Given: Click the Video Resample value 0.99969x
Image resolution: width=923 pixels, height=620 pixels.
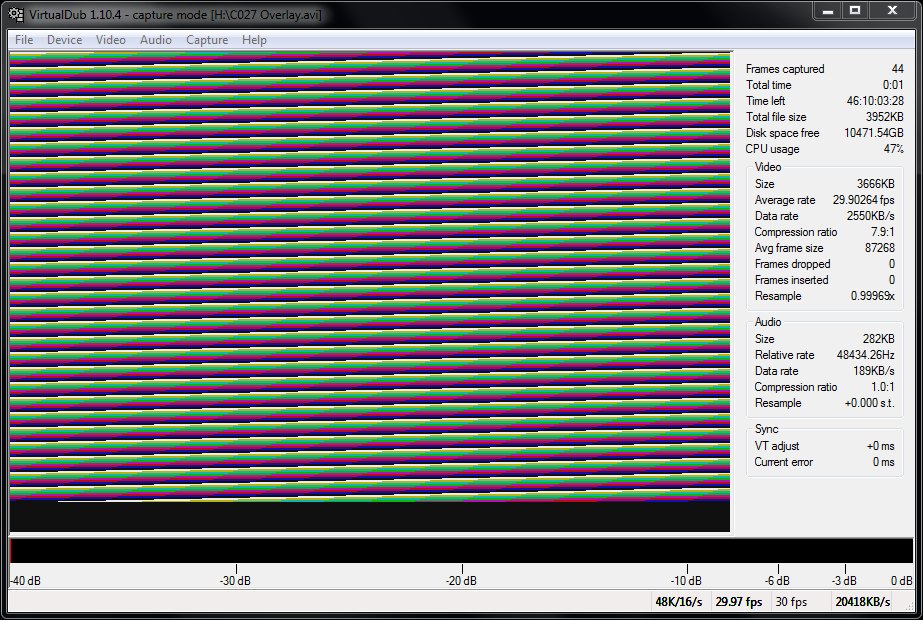Looking at the screenshot, I should [872, 296].
